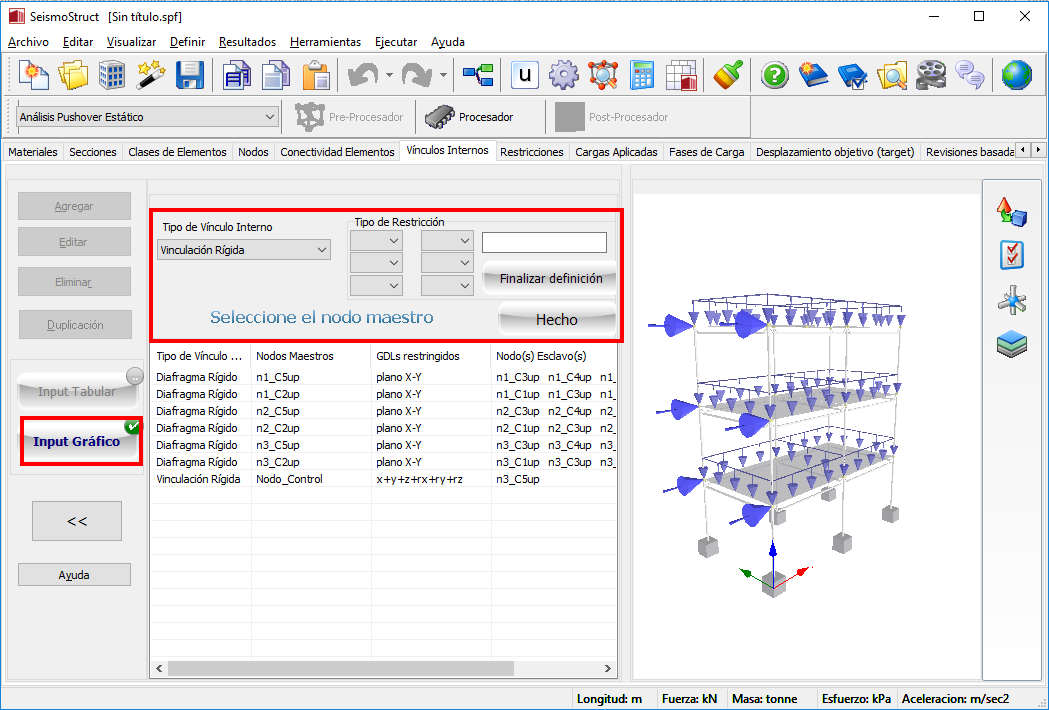The height and width of the screenshot is (710, 1049).
Task: Click the film reel movie icon
Action: point(930,75)
